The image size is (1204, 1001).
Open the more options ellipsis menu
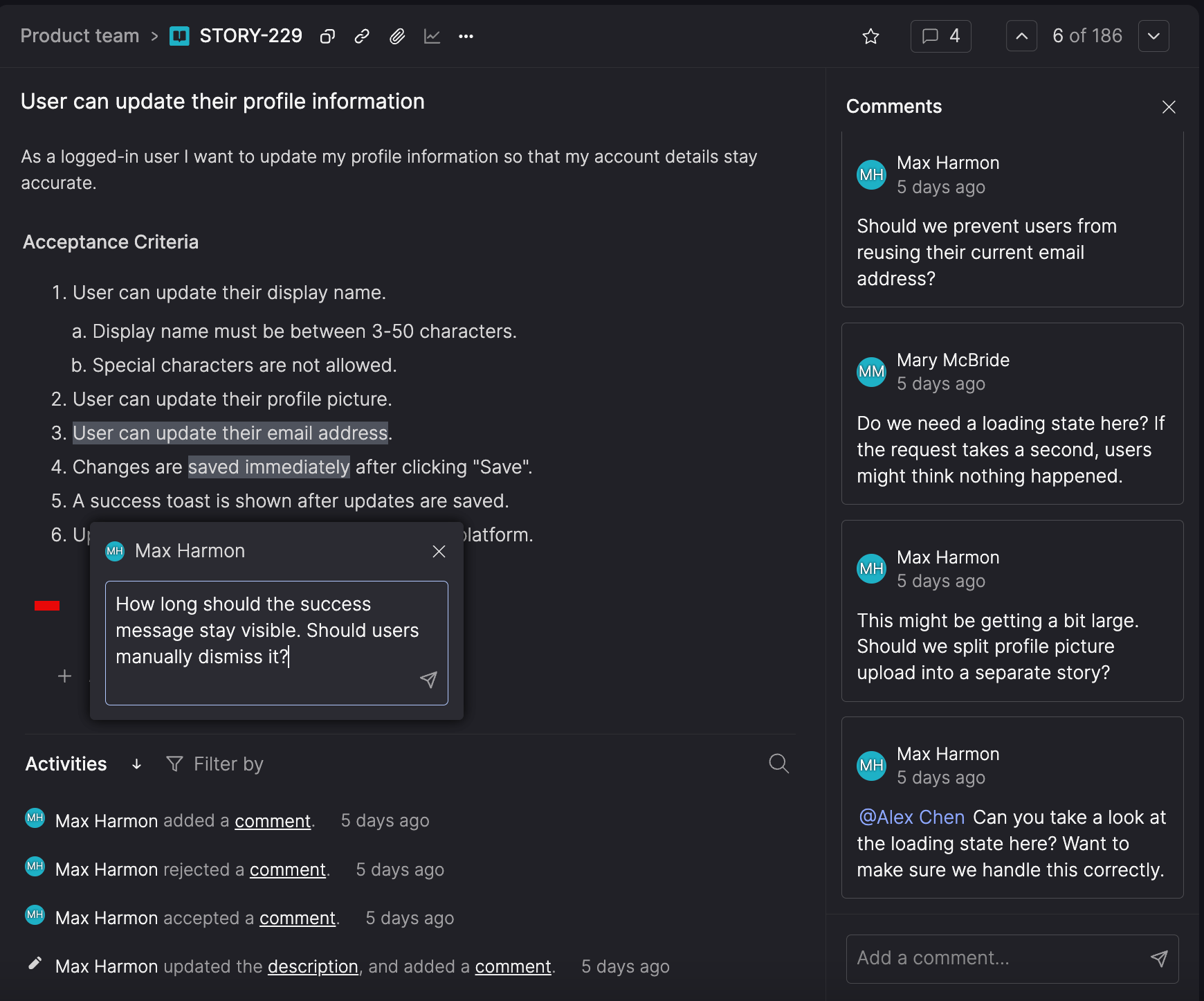[466, 37]
